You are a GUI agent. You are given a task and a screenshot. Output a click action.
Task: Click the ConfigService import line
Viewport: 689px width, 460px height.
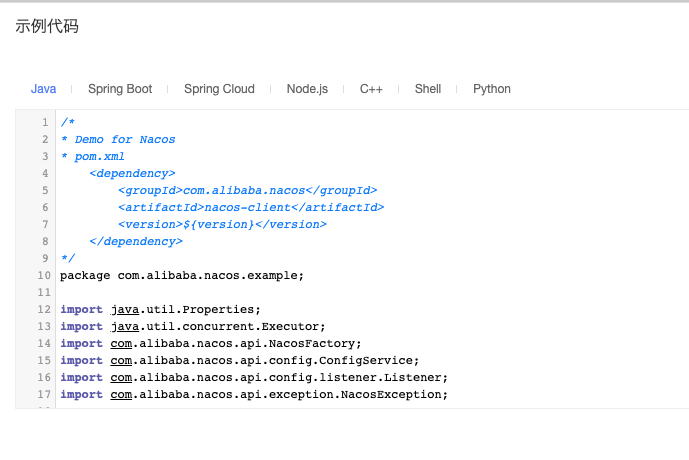pos(239,360)
